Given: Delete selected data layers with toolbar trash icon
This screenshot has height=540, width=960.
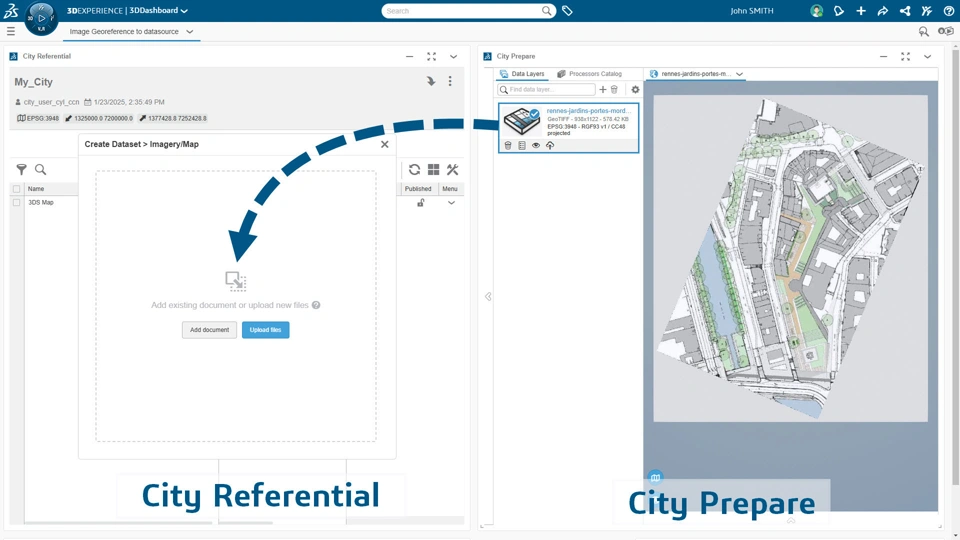Looking at the screenshot, I should tap(614, 89).
